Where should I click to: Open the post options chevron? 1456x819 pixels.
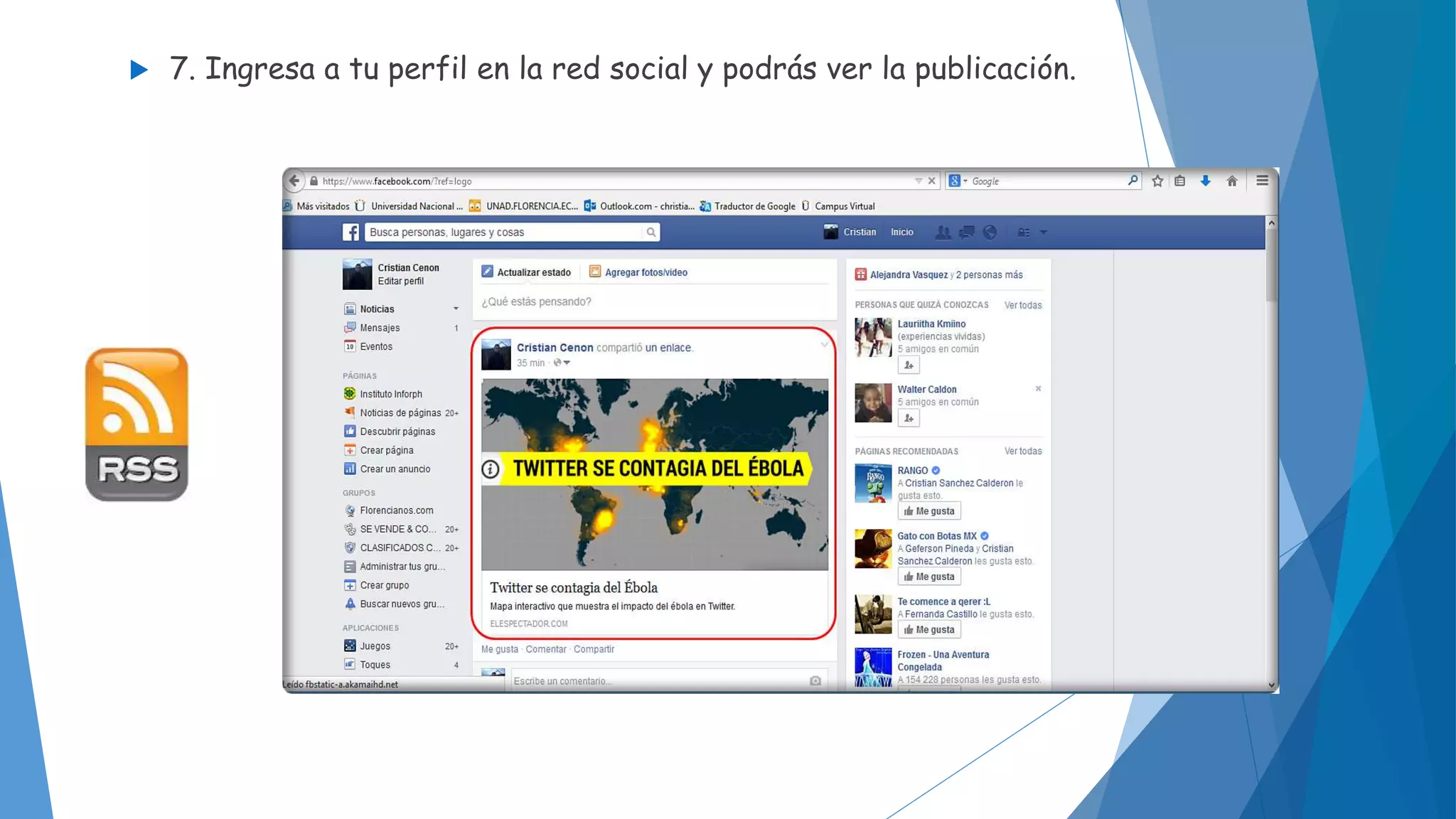pos(825,345)
